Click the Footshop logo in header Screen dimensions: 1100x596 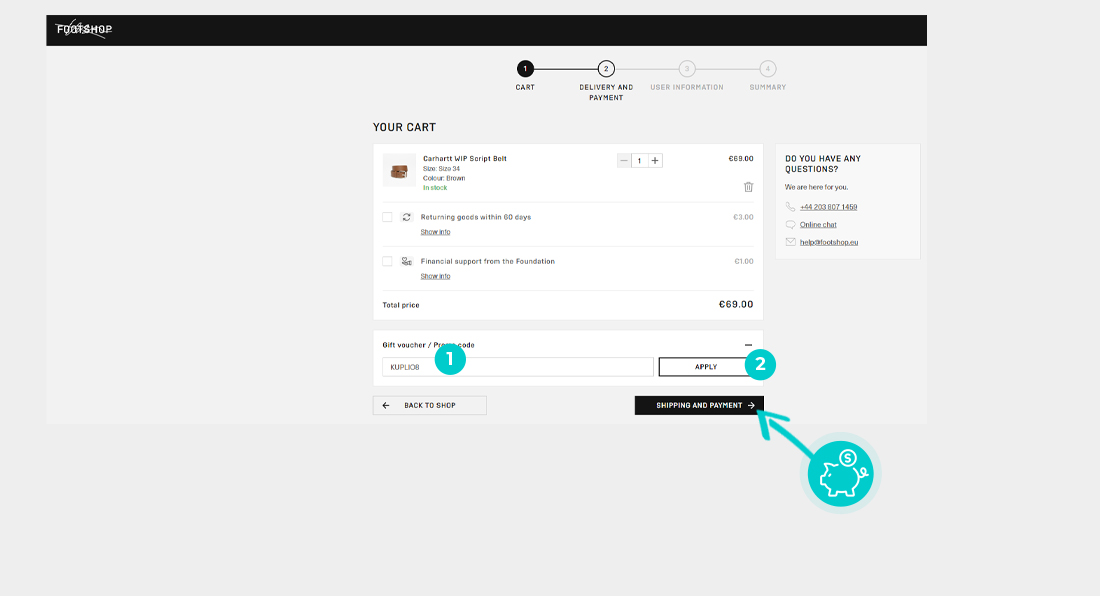click(x=84, y=29)
